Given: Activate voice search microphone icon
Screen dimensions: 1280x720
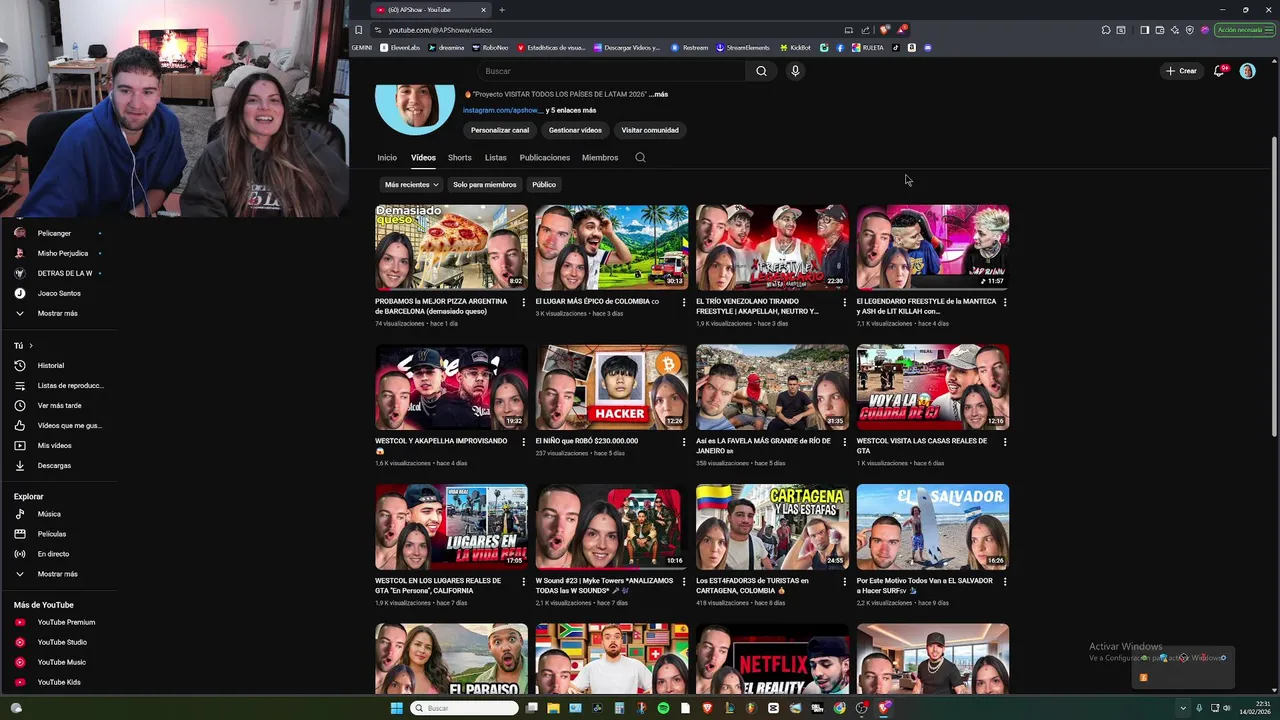Looking at the screenshot, I should tap(795, 71).
